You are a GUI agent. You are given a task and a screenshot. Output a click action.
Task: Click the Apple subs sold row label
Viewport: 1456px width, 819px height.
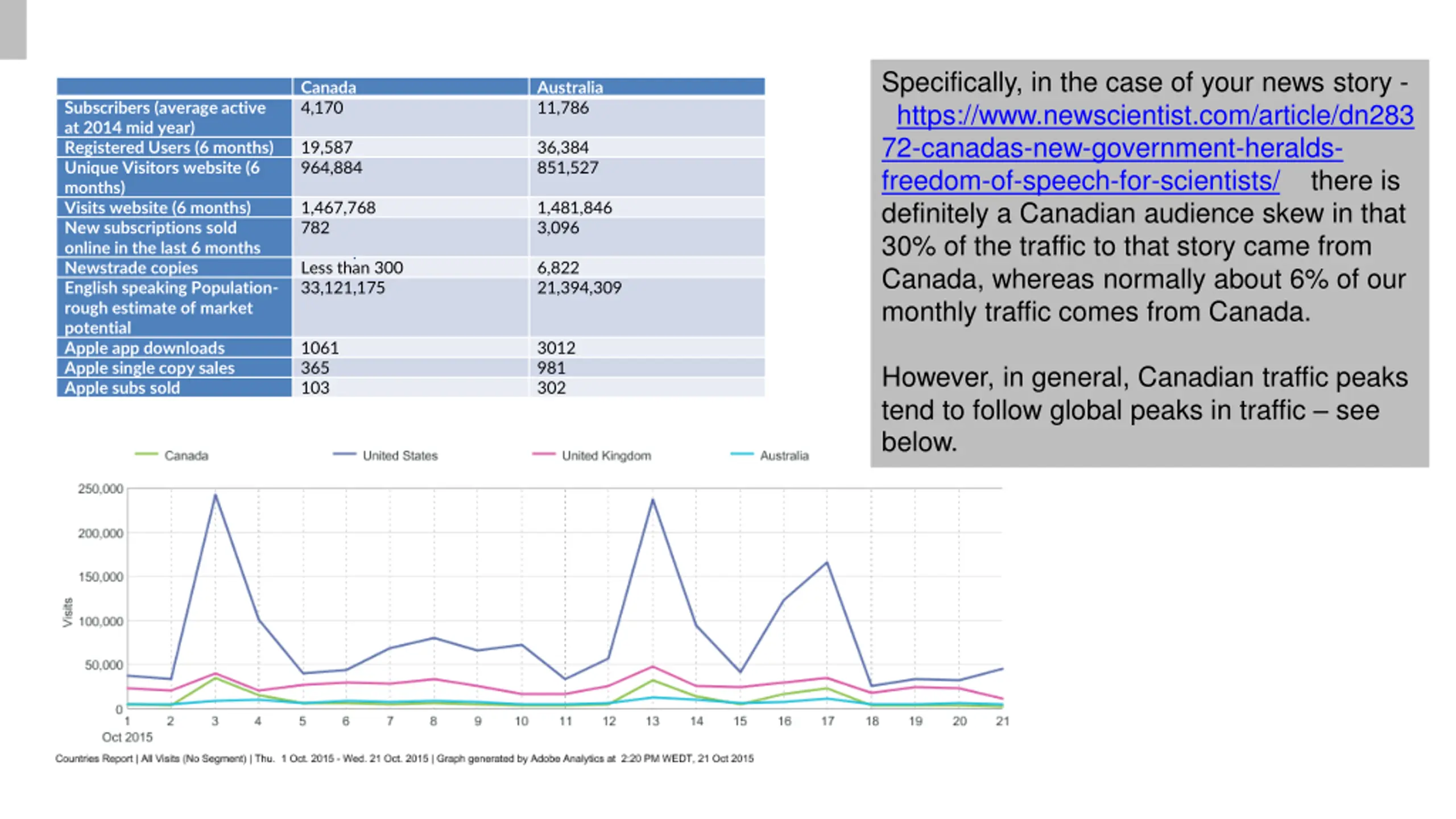122,388
